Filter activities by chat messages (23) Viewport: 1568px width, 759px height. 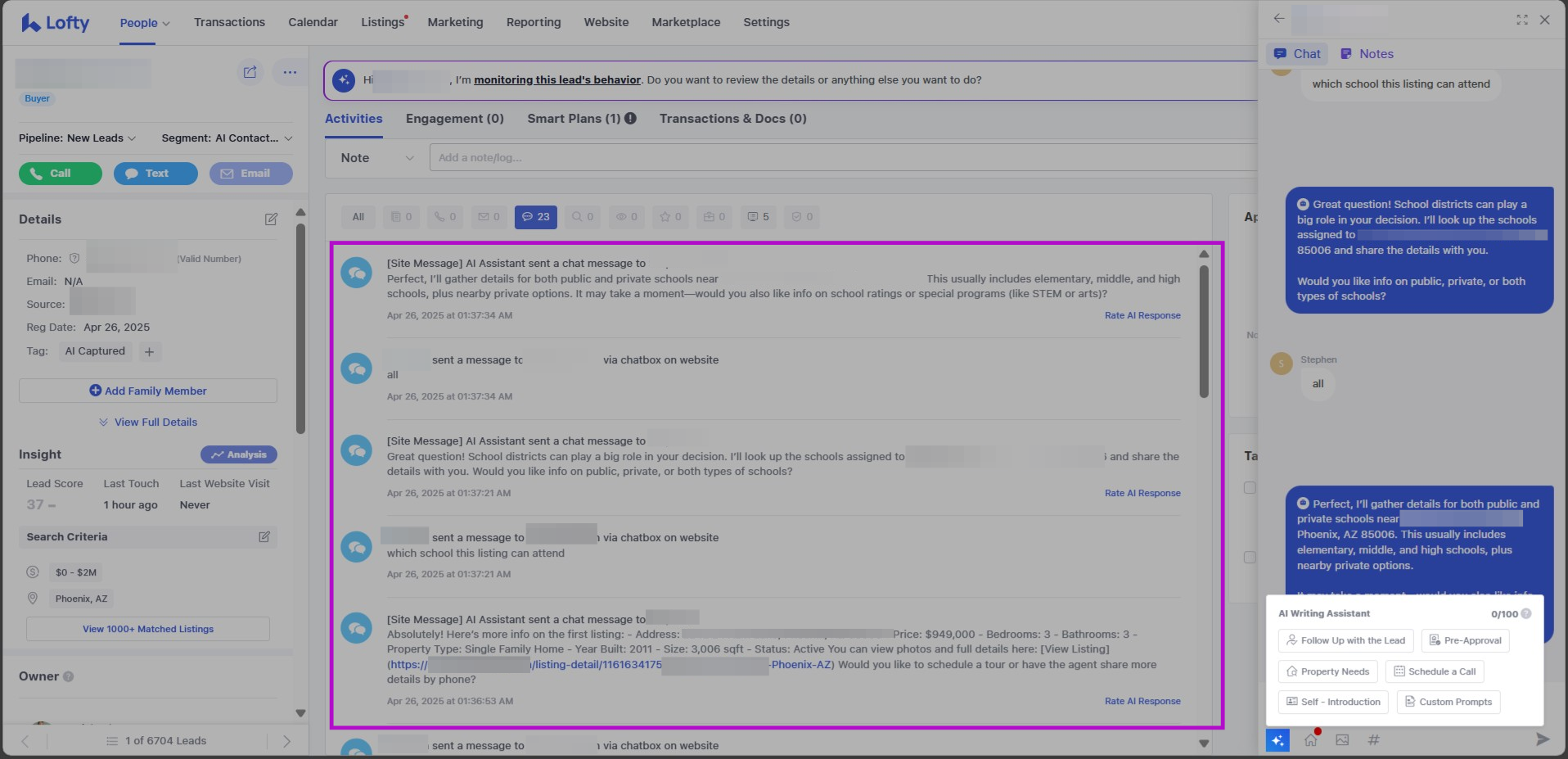(x=536, y=217)
